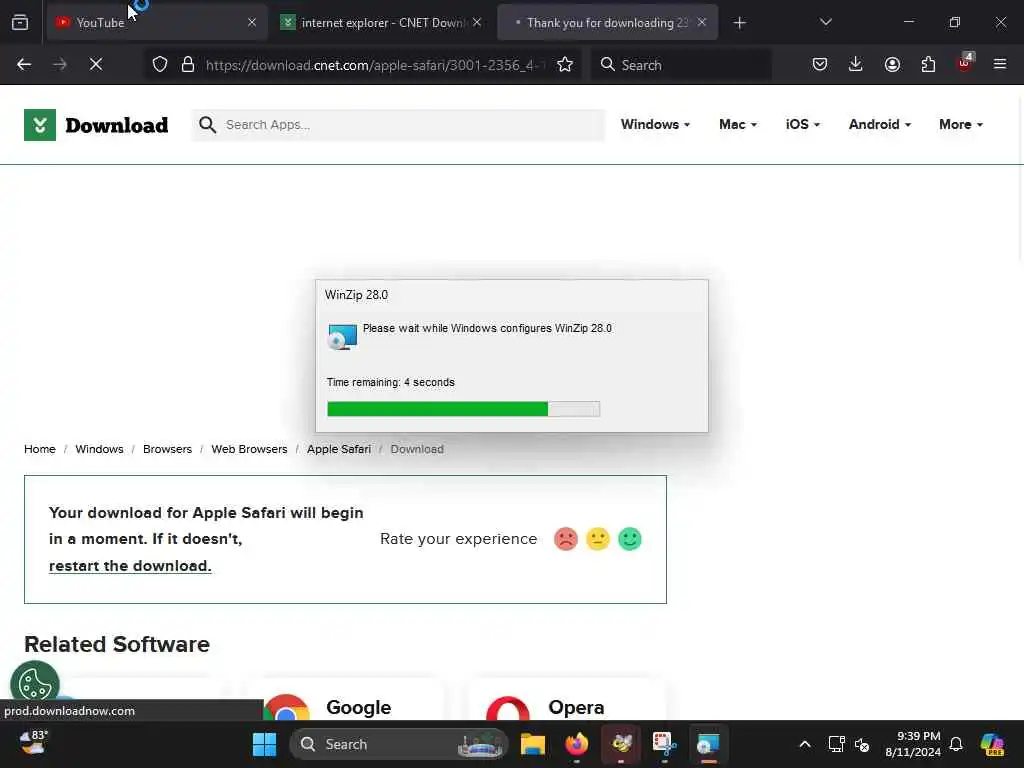The image size is (1024, 768).
Task: Bookmark this page with star icon
Action: 565,65
